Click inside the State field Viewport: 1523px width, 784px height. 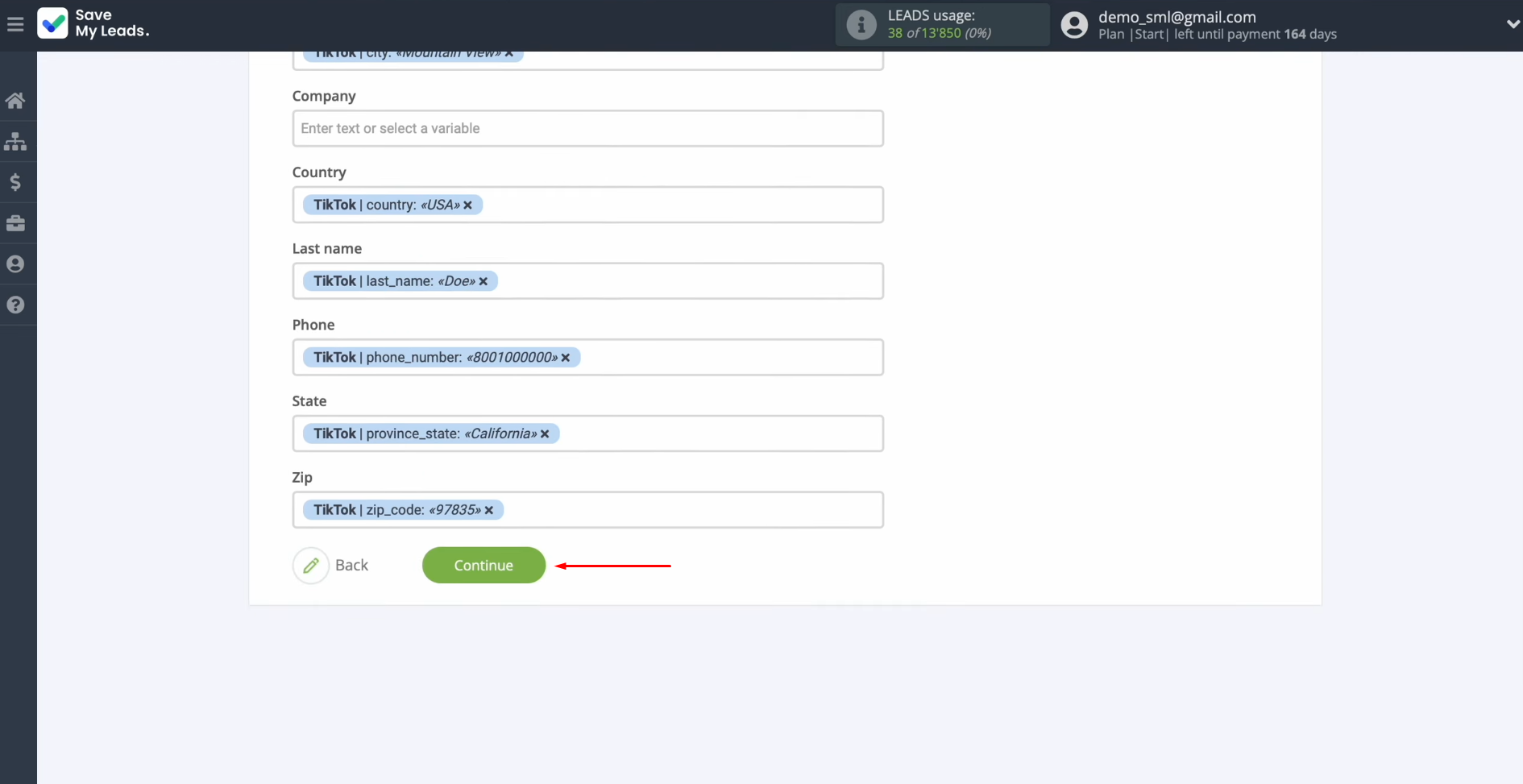[588, 433]
